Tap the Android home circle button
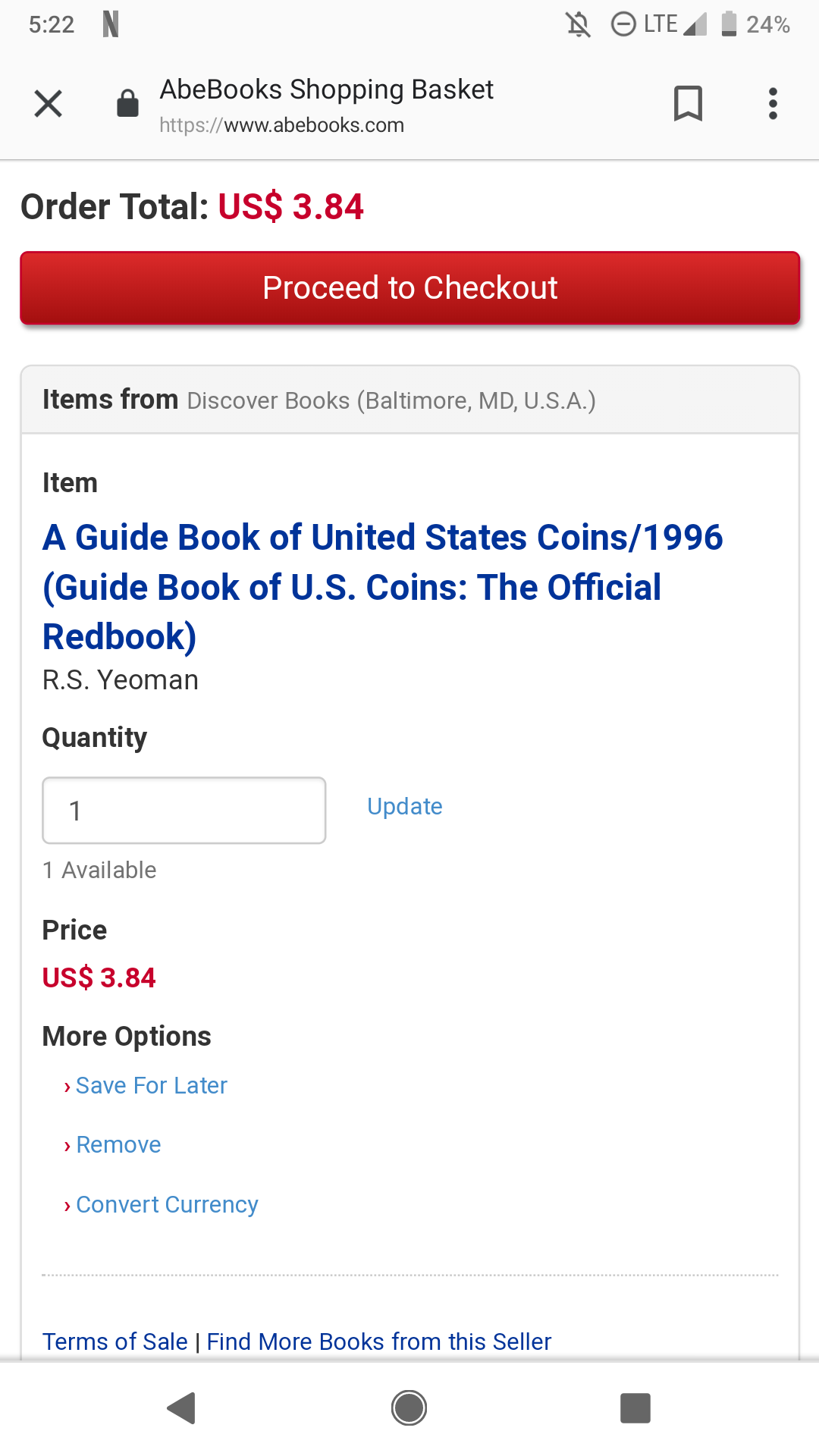This screenshot has width=819, height=1456. click(409, 1408)
